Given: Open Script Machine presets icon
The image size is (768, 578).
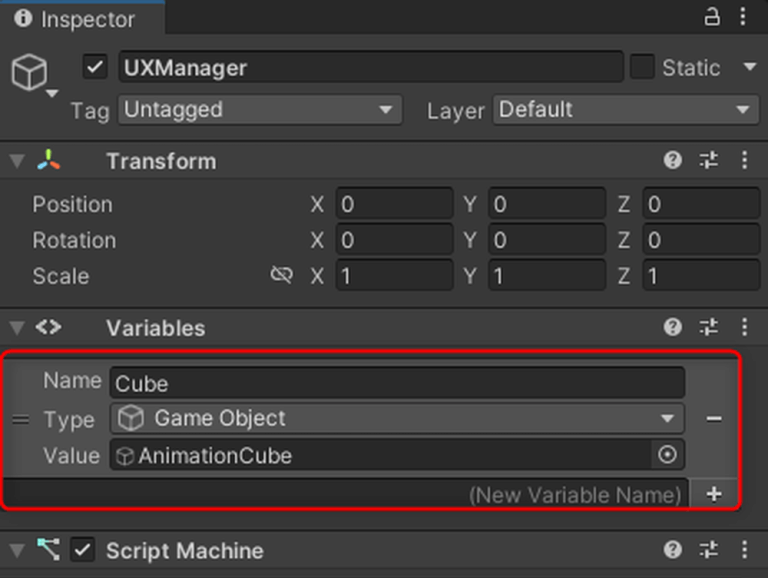Looking at the screenshot, I should (x=709, y=549).
